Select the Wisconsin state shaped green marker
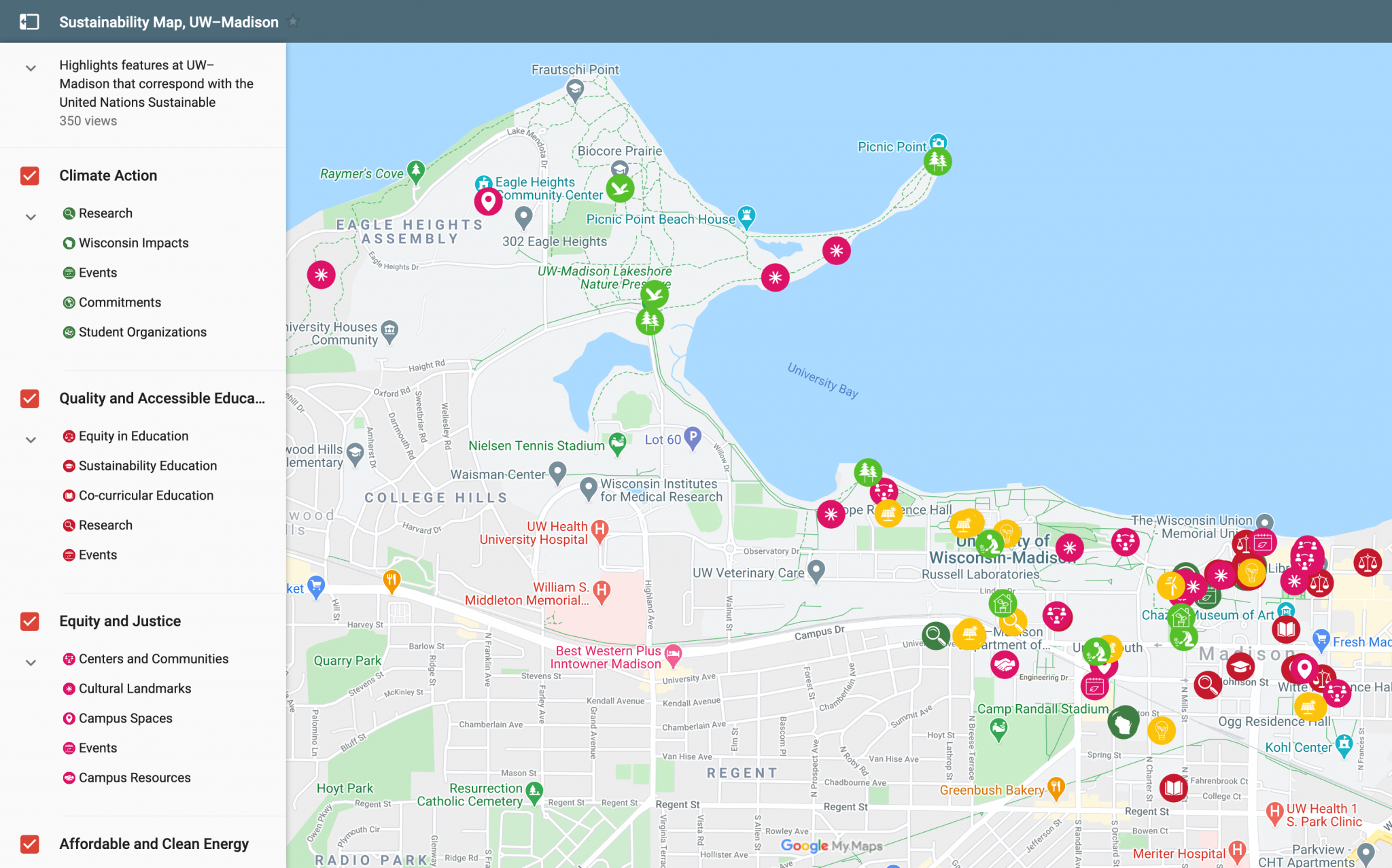This screenshot has width=1392, height=868. [x=1123, y=722]
